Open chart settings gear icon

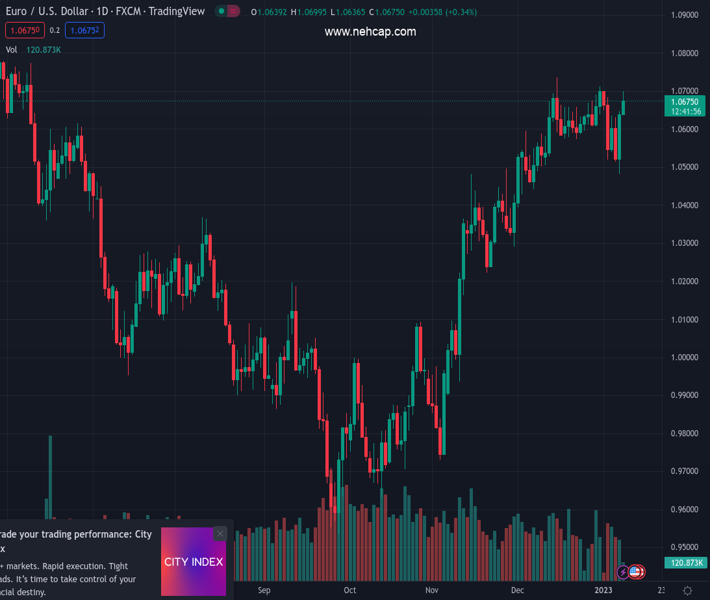tap(687, 591)
